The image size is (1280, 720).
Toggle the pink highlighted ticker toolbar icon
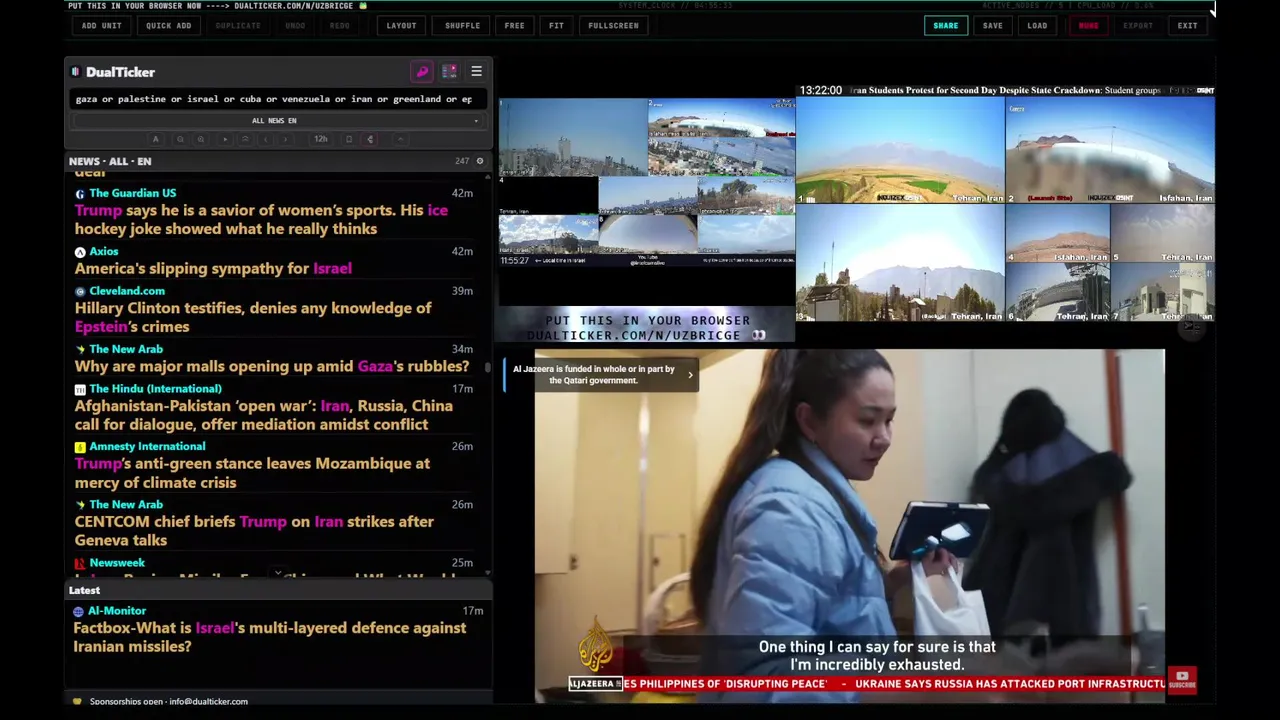[370, 139]
